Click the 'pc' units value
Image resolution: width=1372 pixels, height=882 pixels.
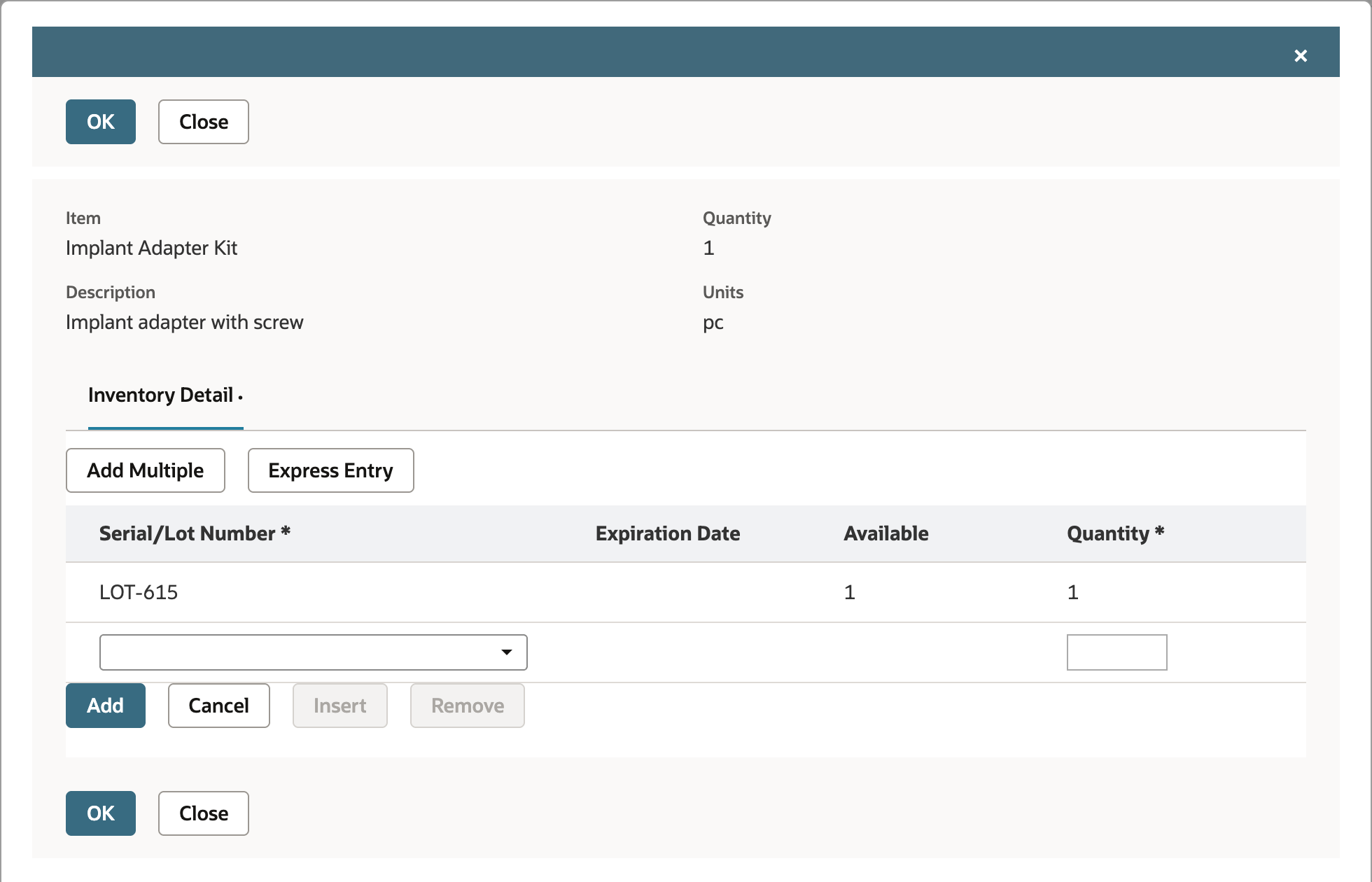tap(713, 323)
